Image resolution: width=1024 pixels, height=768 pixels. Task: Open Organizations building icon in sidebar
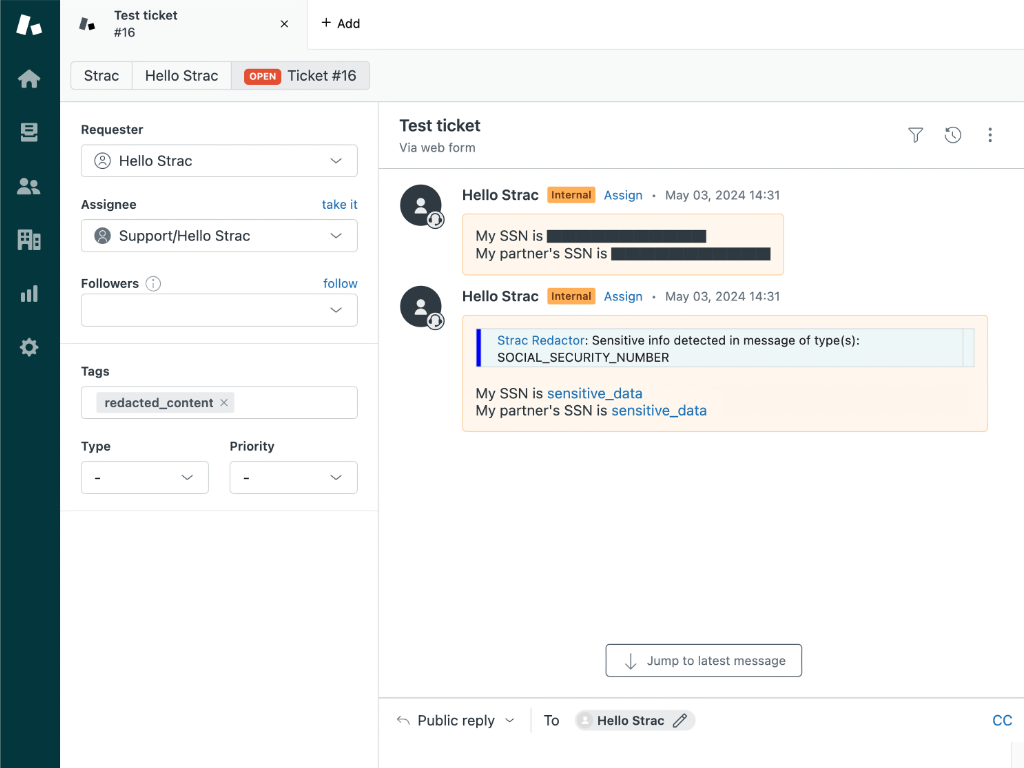pyautogui.click(x=29, y=240)
